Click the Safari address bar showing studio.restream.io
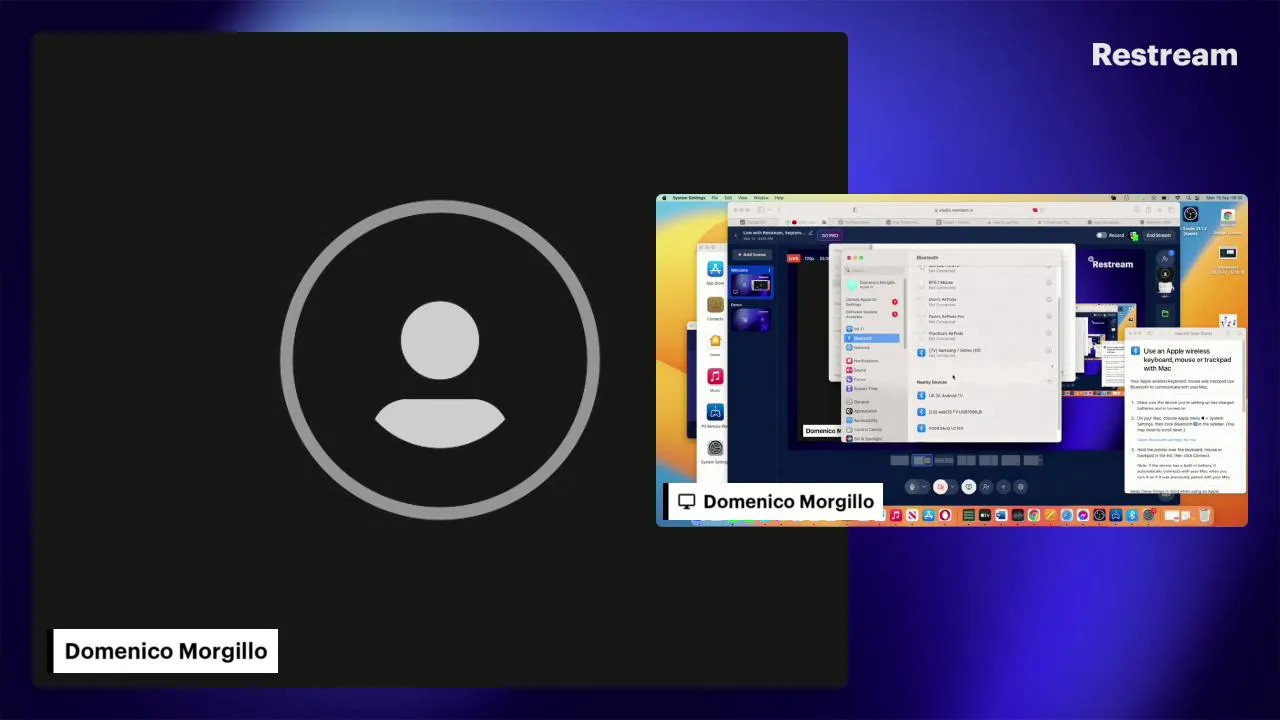1280x720 pixels. [953, 210]
